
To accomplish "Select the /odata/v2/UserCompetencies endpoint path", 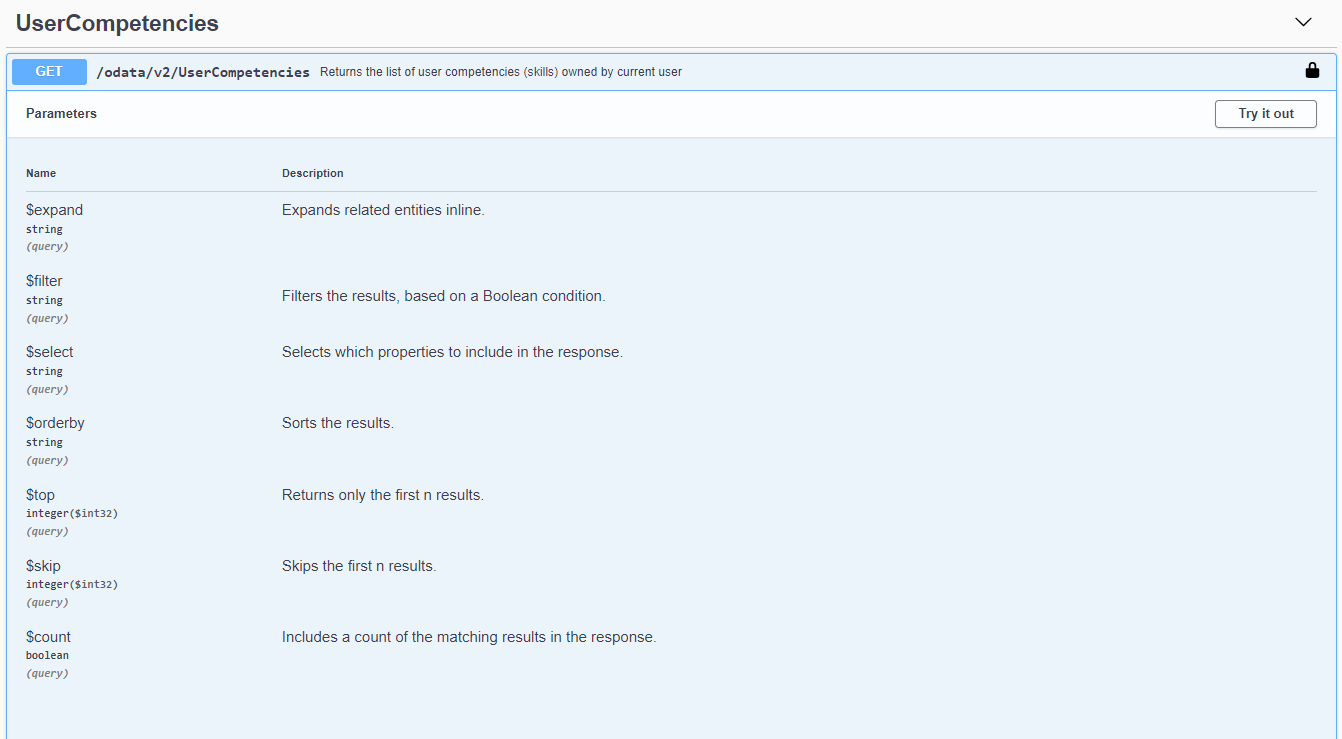I will [203, 72].
